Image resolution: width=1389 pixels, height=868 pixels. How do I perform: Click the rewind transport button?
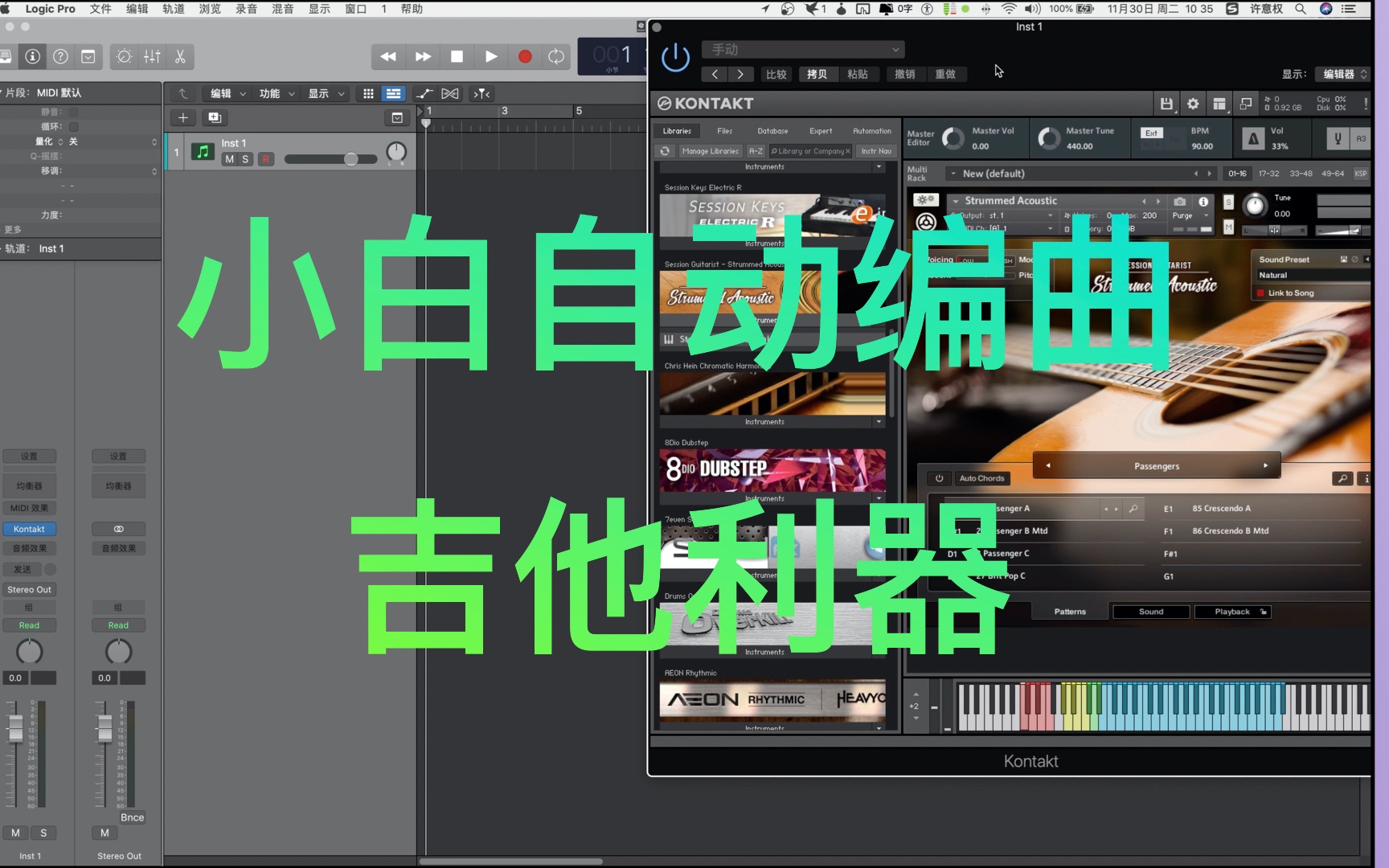coord(388,56)
